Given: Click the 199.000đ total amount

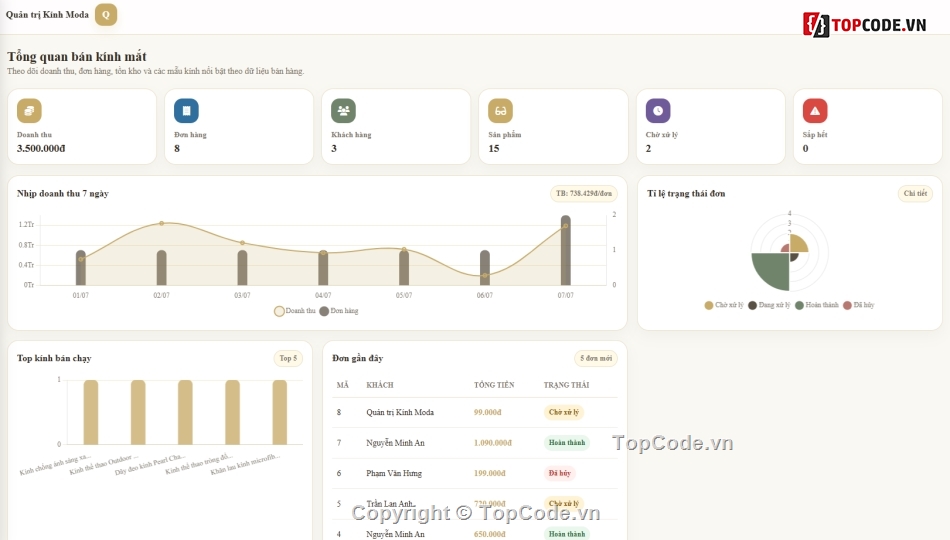Looking at the screenshot, I should [490, 473].
